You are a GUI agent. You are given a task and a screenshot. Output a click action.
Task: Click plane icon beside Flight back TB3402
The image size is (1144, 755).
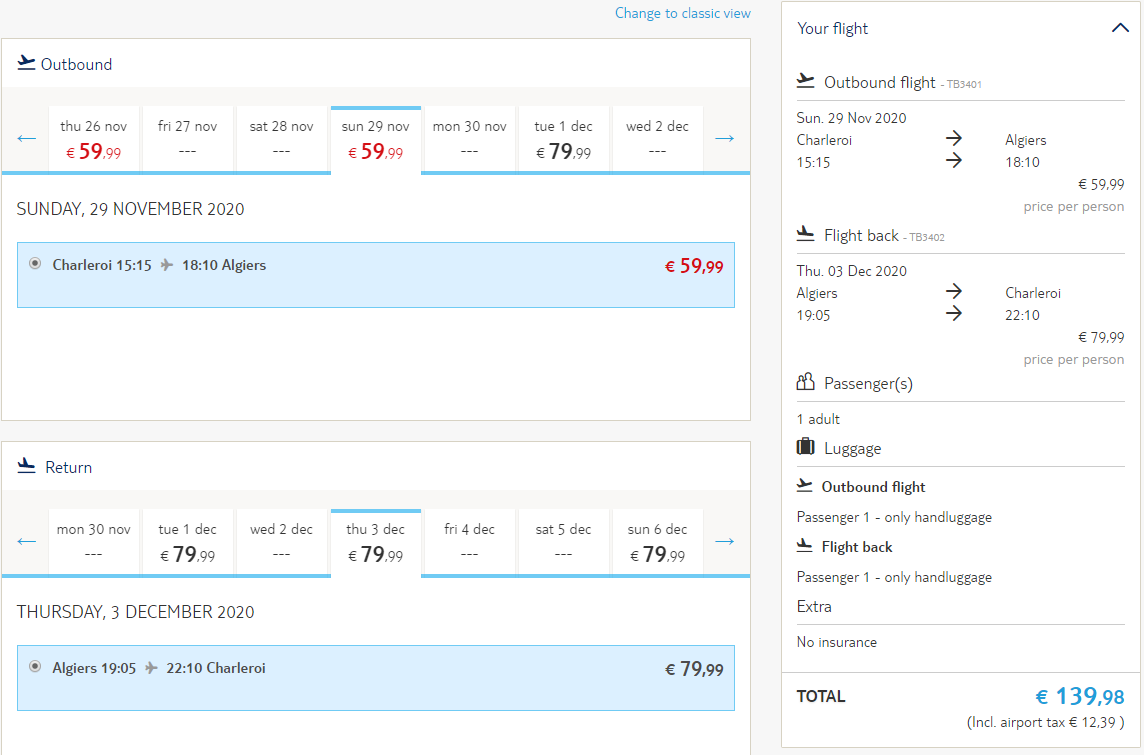(x=805, y=233)
